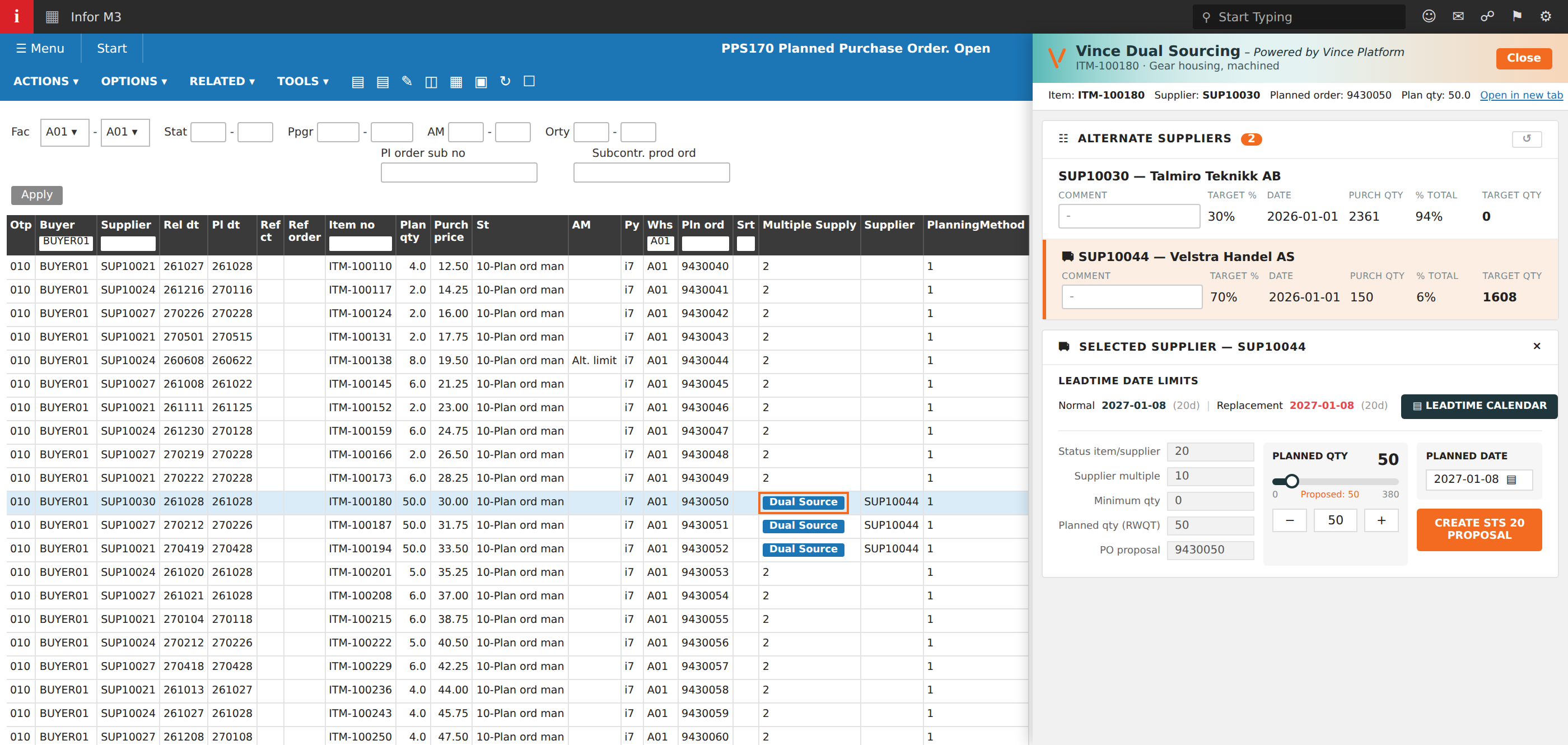Open the Leadtime Calendar
This screenshot has height=745, width=1568.
tap(1479, 406)
